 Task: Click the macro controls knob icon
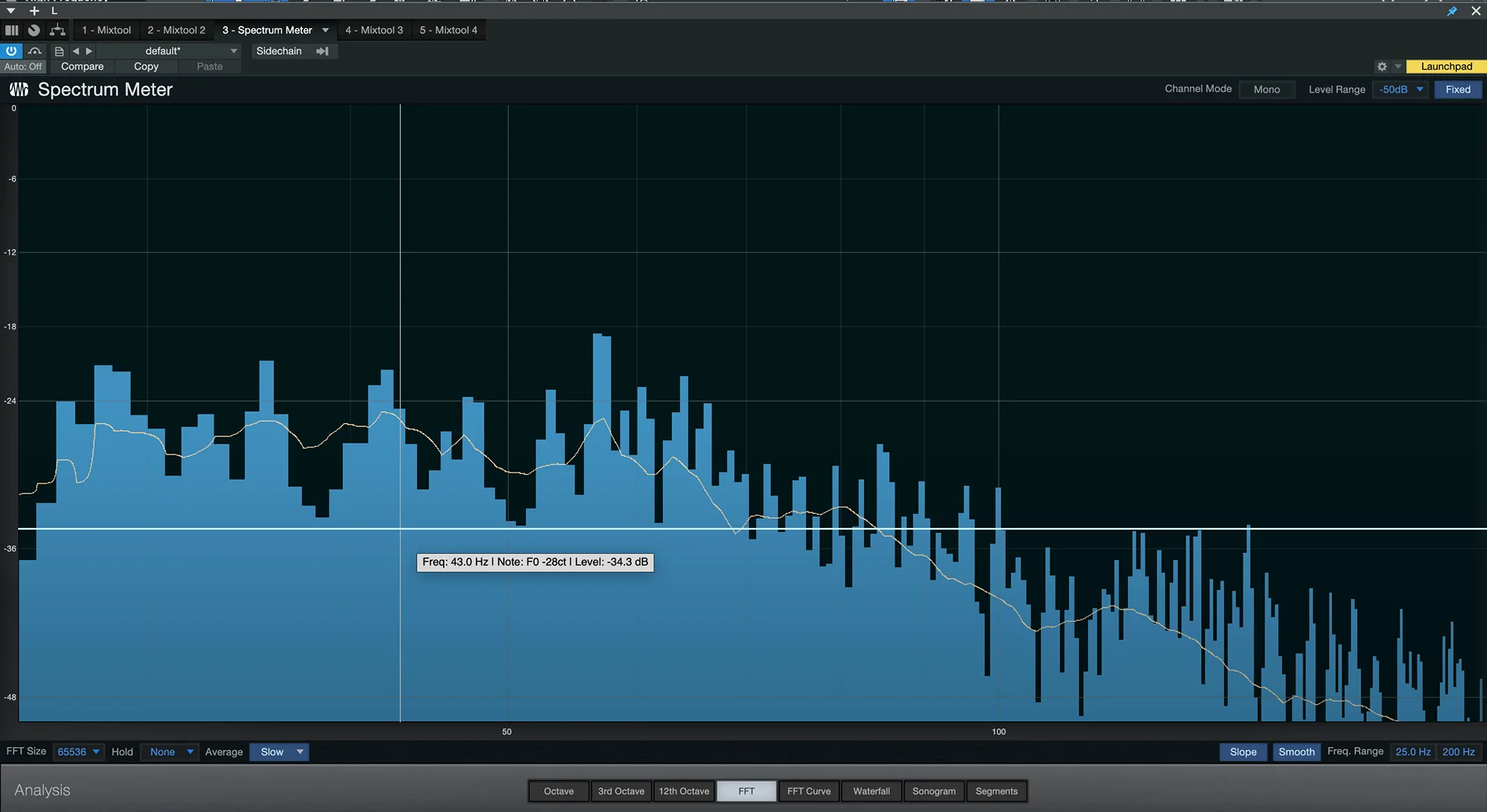34,30
